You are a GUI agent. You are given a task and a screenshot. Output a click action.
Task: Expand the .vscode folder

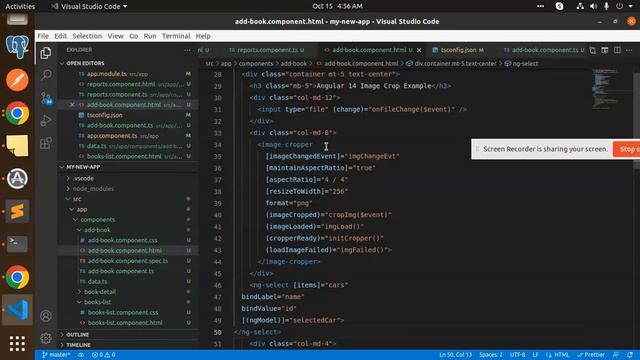[x=84, y=178]
